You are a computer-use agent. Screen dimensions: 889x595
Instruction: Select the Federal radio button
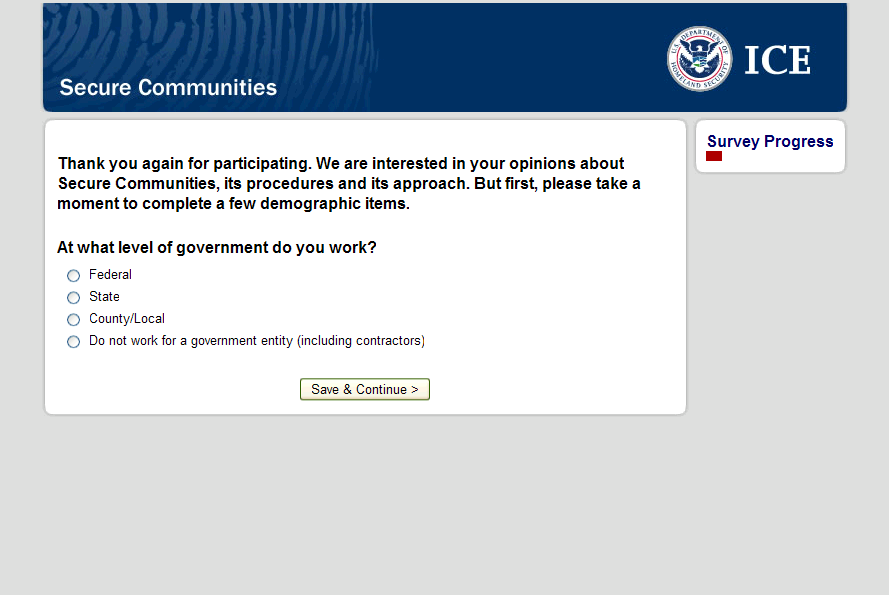[73, 276]
